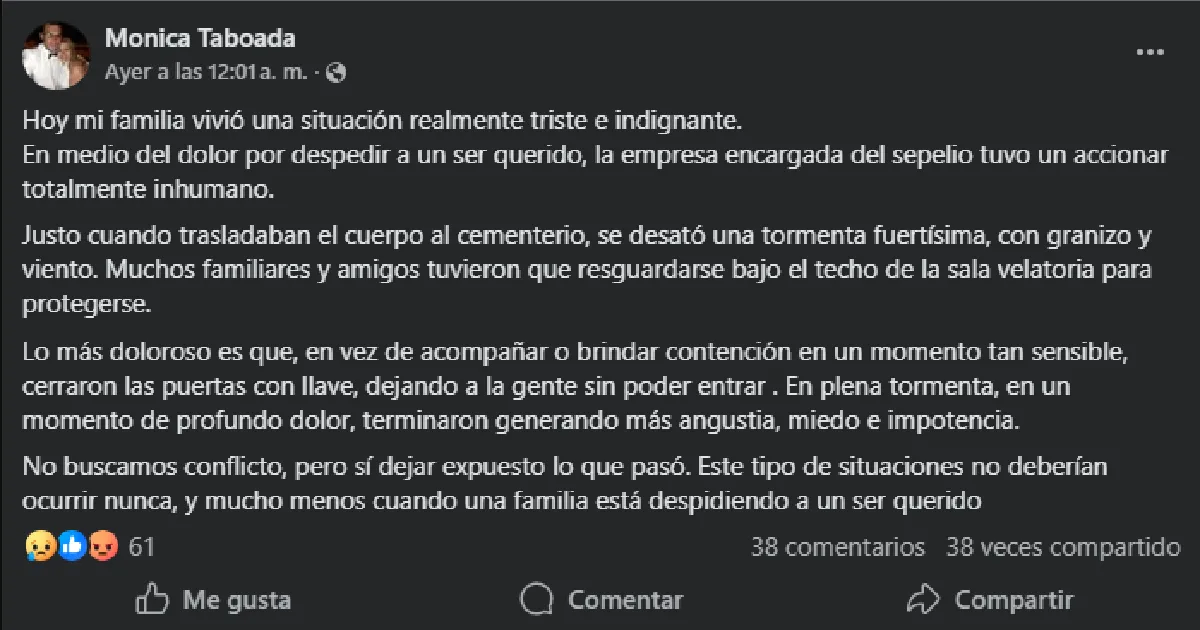The height and width of the screenshot is (630, 1200).
Task: Click 38 veces compartido
Action: pos(1061,548)
